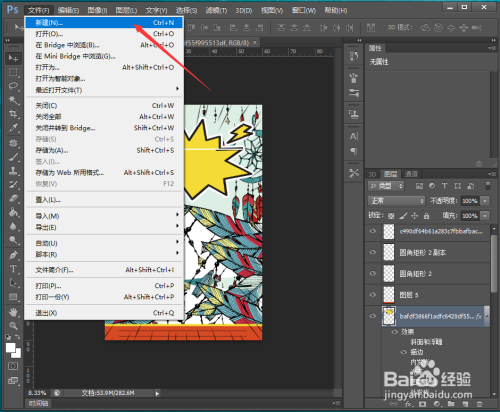Select the Zoom tool in toolbar

[x=13, y=326]
